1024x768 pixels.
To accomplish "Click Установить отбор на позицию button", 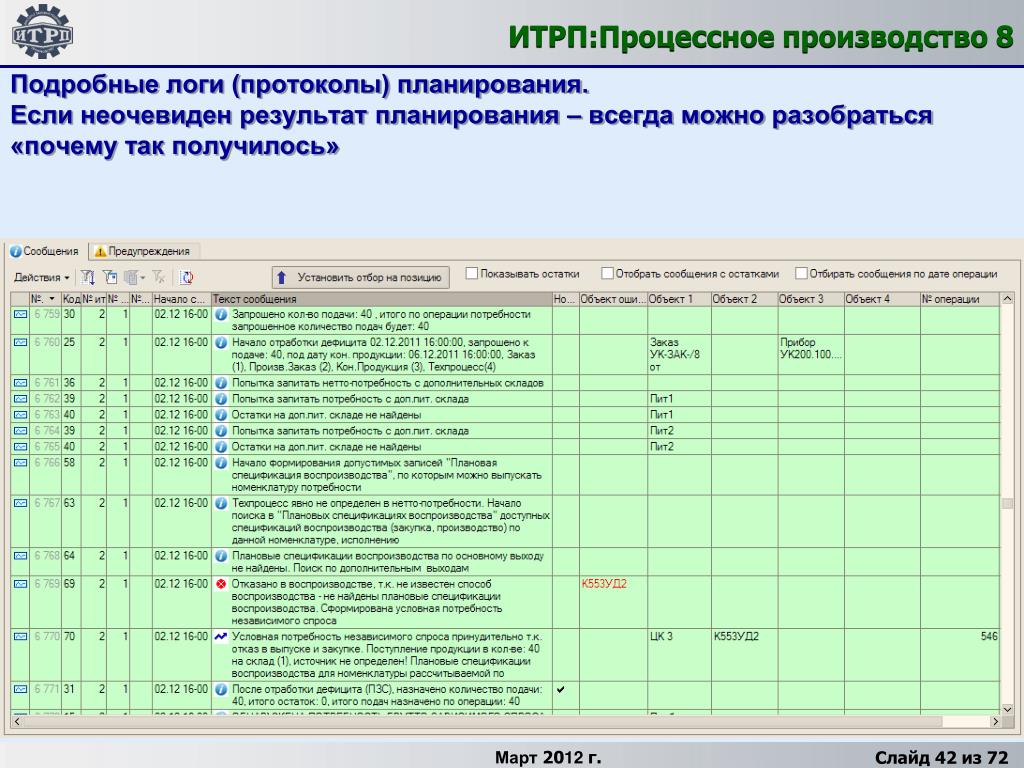I will 360,278.
